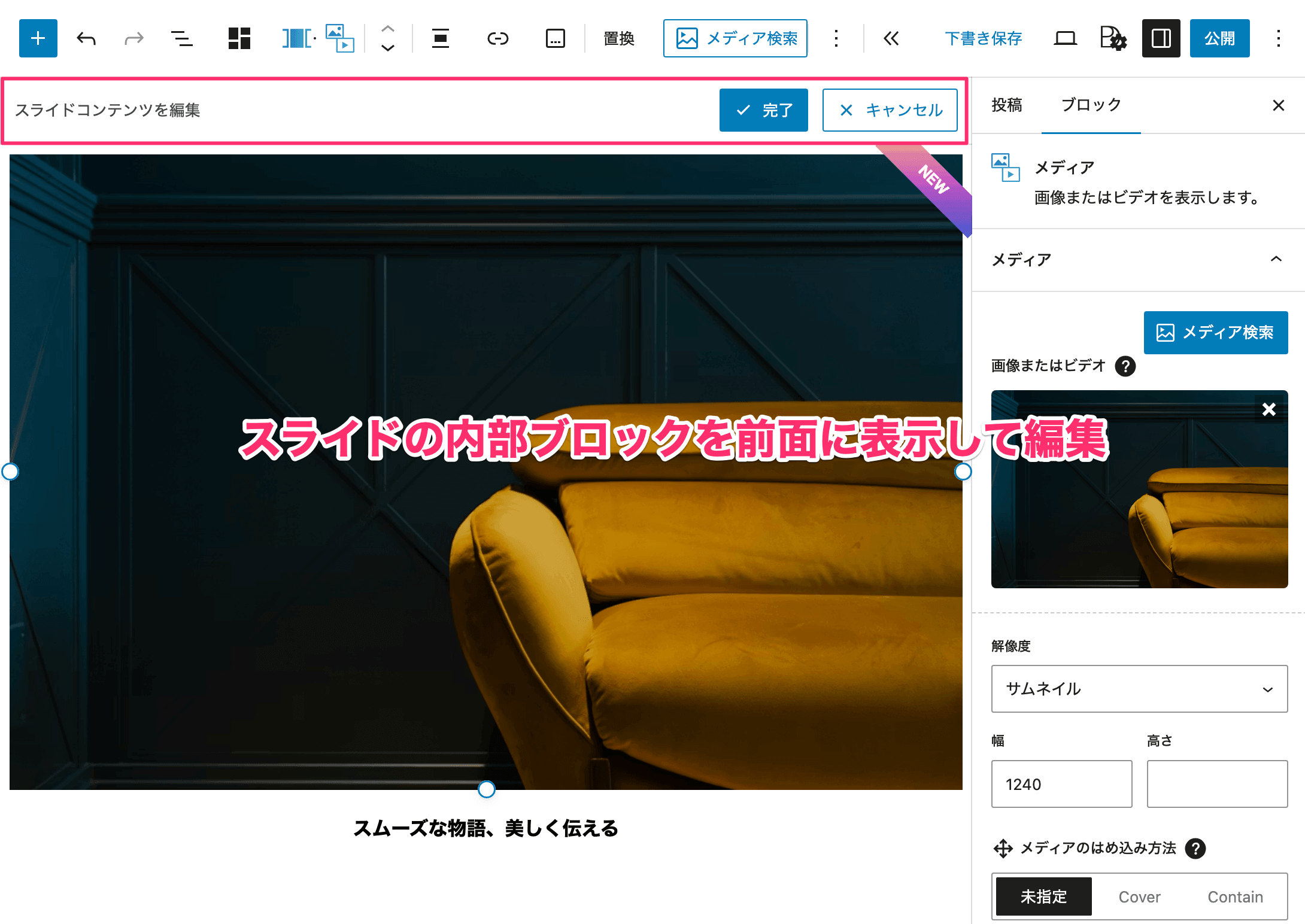The width and height of the screenshot is (1305, 924).
Task: Click the alignment icon in block toolbar
Action: point(441,38)
